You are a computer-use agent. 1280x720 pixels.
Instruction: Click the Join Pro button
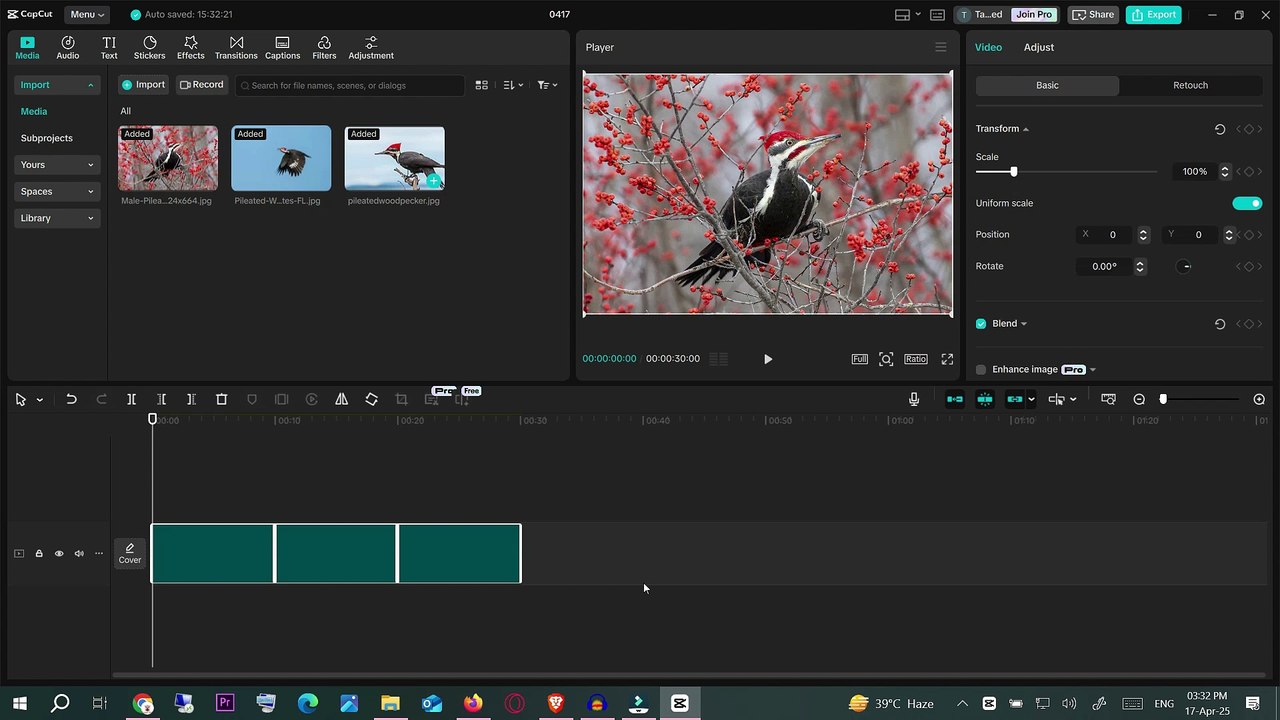1033,14
